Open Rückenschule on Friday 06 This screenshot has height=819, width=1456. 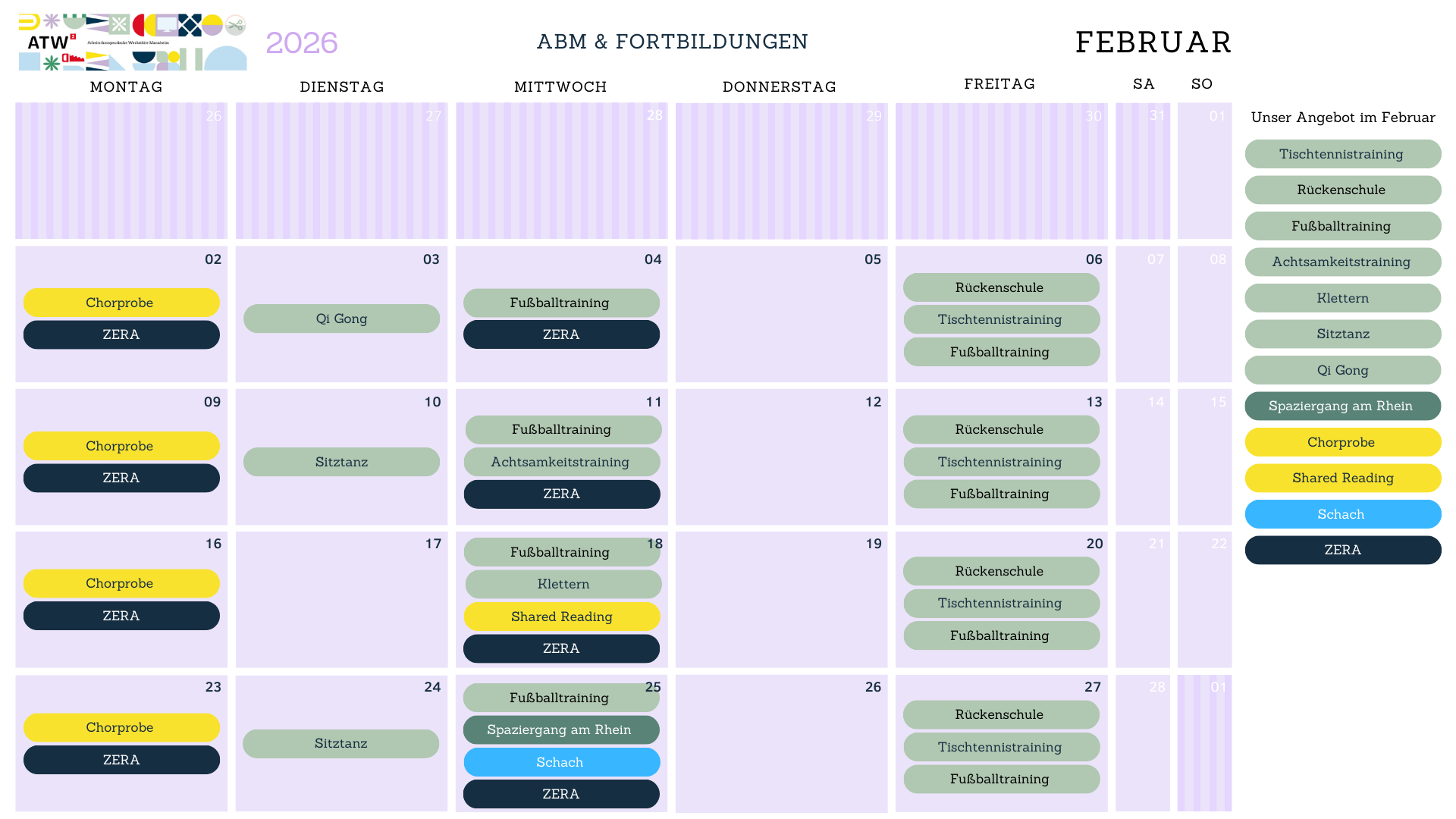[1000, 287]
